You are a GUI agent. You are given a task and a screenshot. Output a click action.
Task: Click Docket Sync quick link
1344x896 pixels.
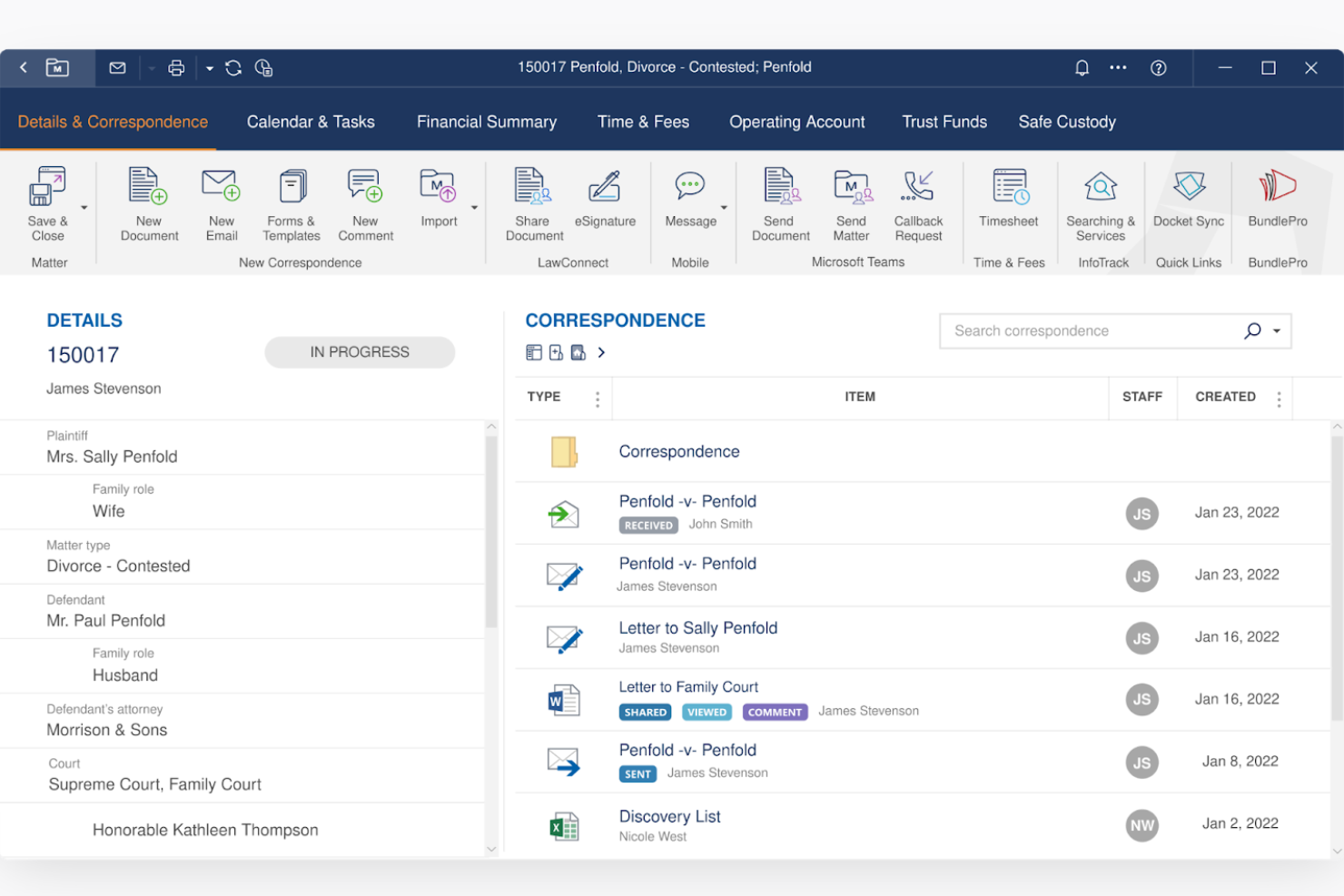pyautogui.click(x=1189, y=197)
